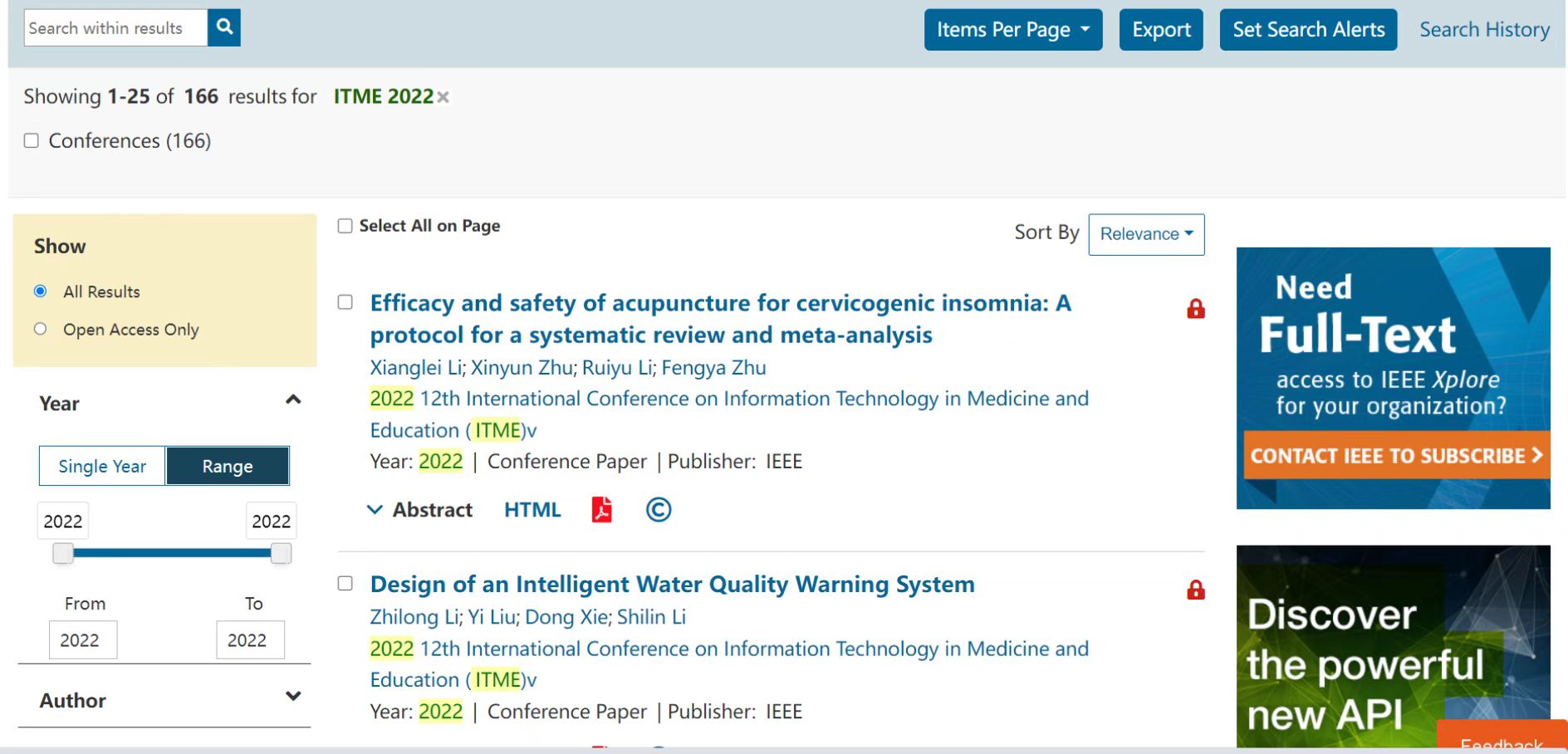Expand Abstract of the acupuncture paper

pos(420,510)
